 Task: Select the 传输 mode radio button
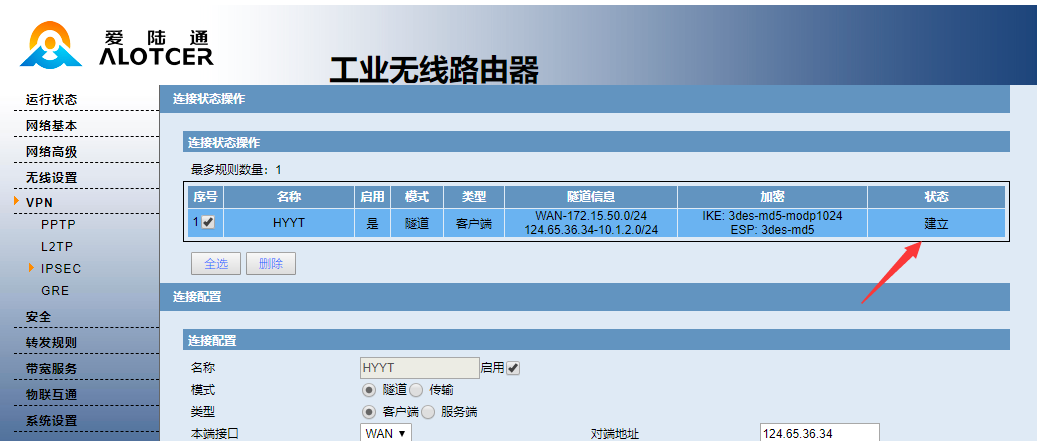416,390
